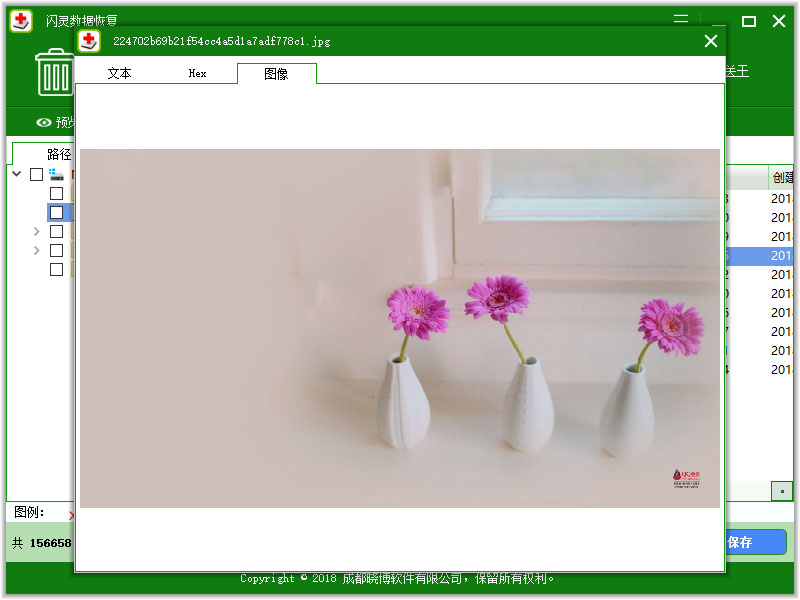Click the preview dialog's red-cross logo icon
Image resolution: width=800 pixels, height=600 pixels.
[90, 41]
